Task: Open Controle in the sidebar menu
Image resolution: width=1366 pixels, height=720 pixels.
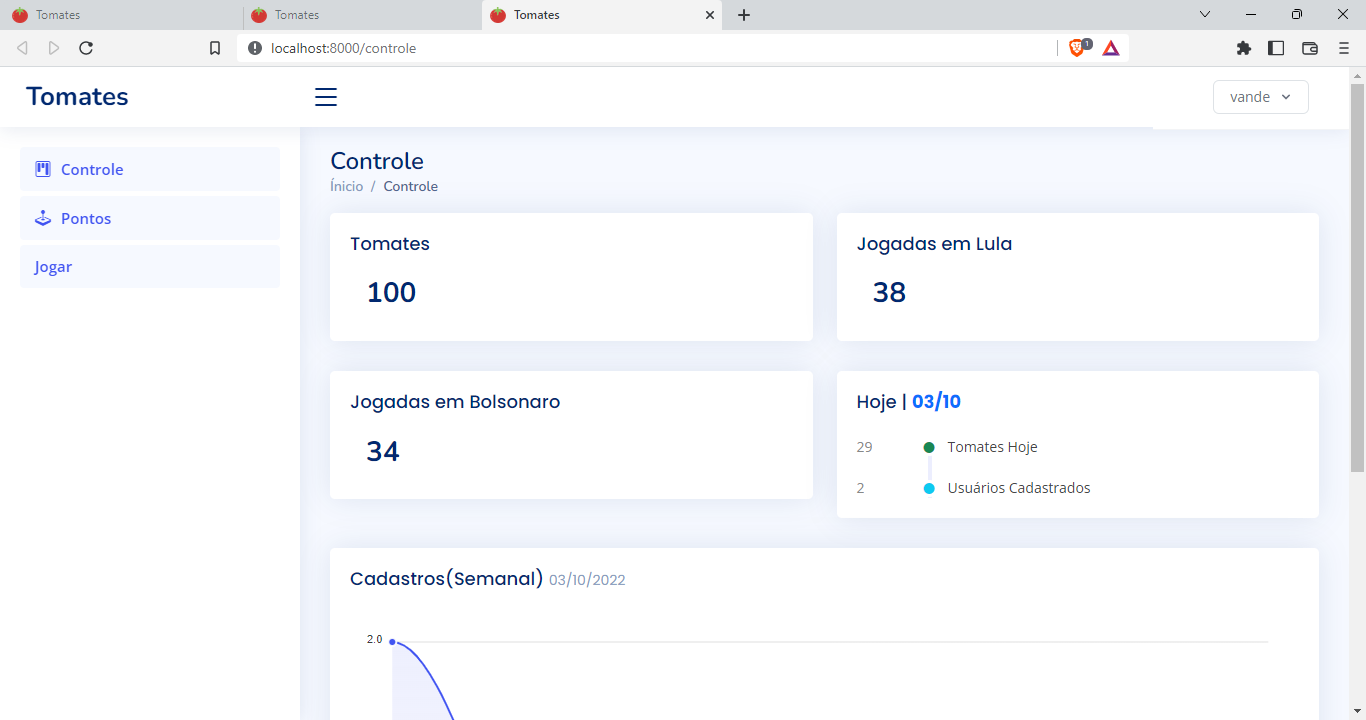Action: 150,169
